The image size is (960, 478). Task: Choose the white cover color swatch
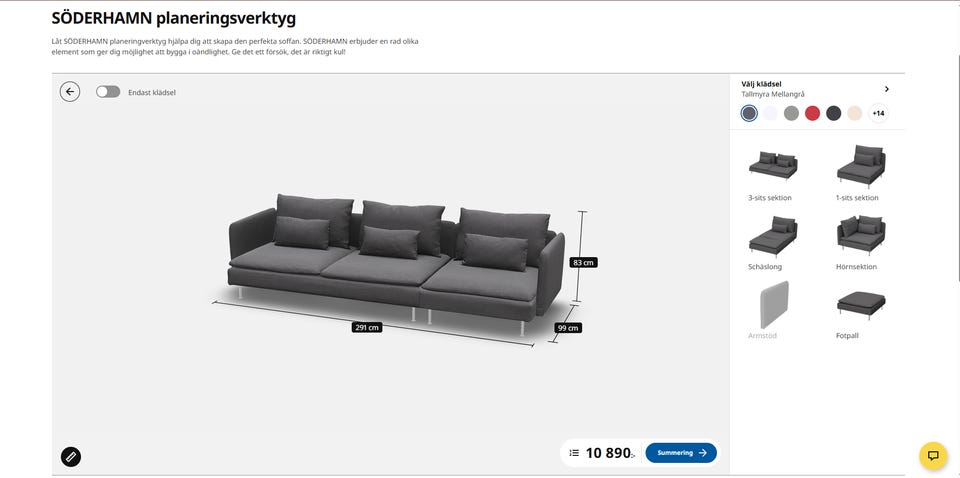click(x=770, y=113)
